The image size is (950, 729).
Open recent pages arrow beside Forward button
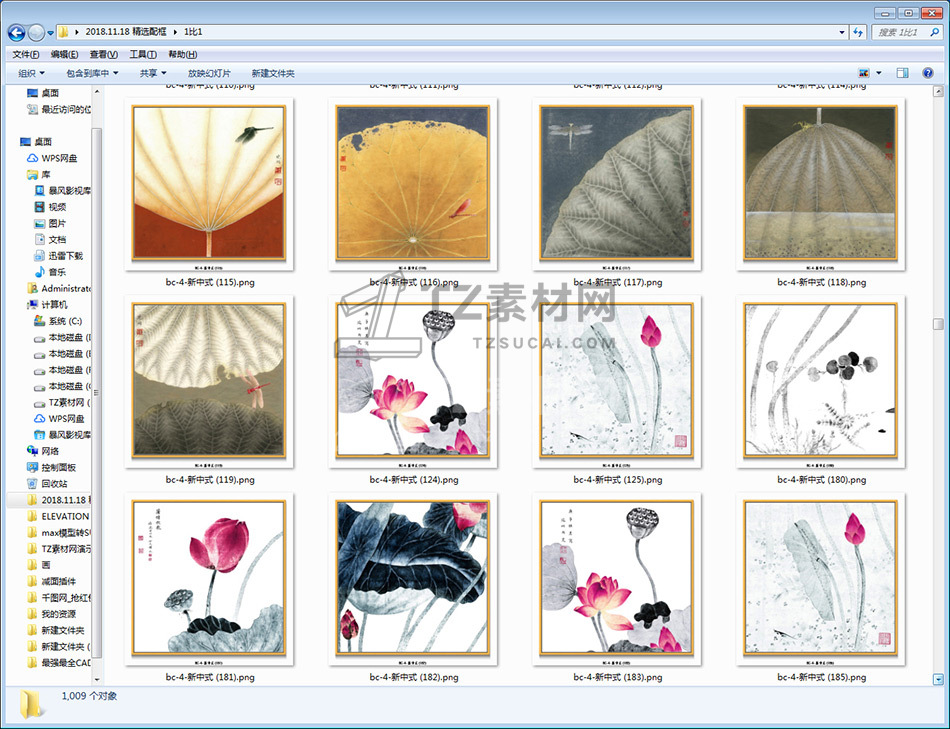(x=50, y=32)
